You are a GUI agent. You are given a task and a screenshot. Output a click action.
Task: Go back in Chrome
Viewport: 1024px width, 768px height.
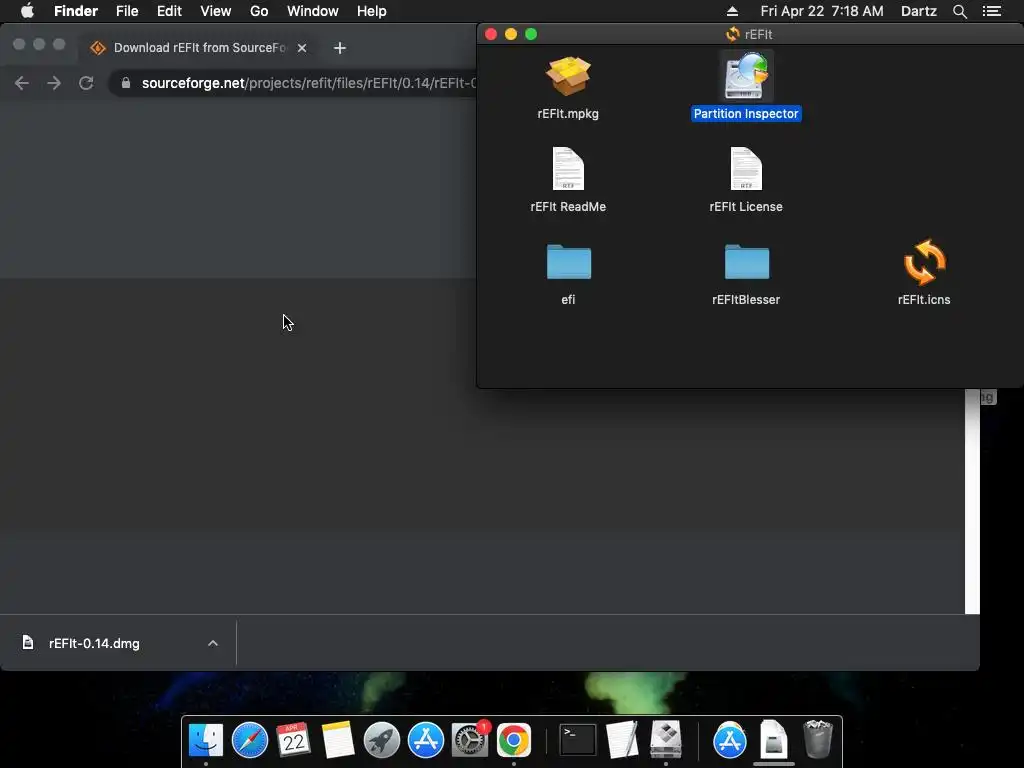click(x=22, y=83)
